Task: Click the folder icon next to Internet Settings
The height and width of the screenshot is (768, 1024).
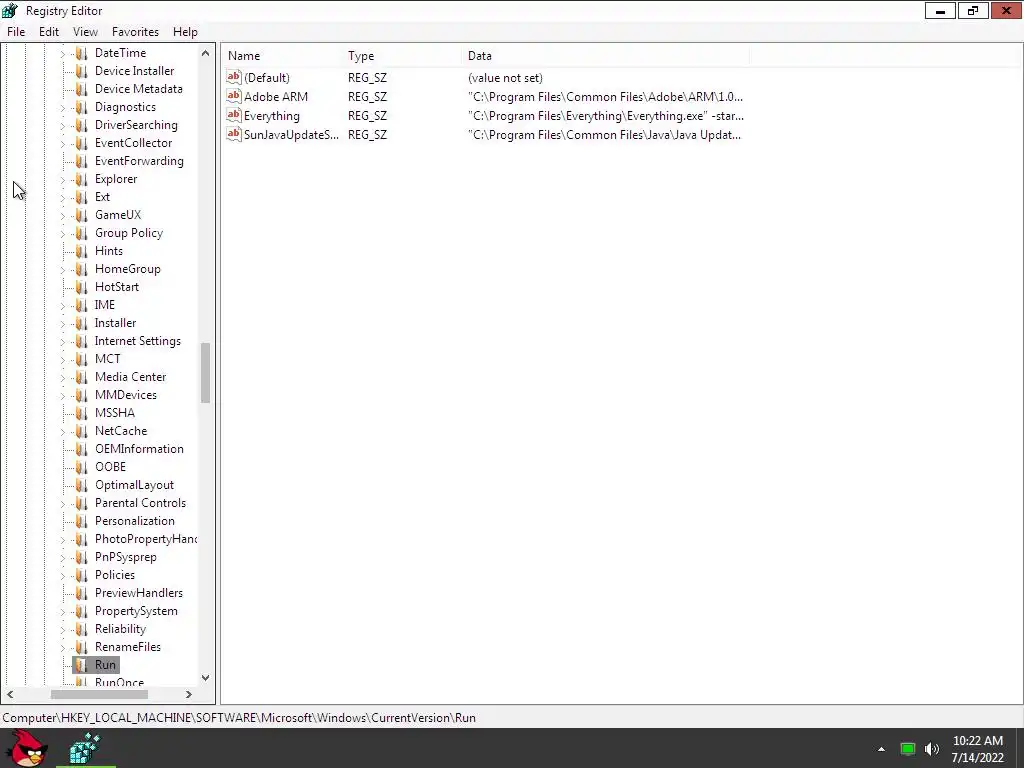Action: pos(82,341)
